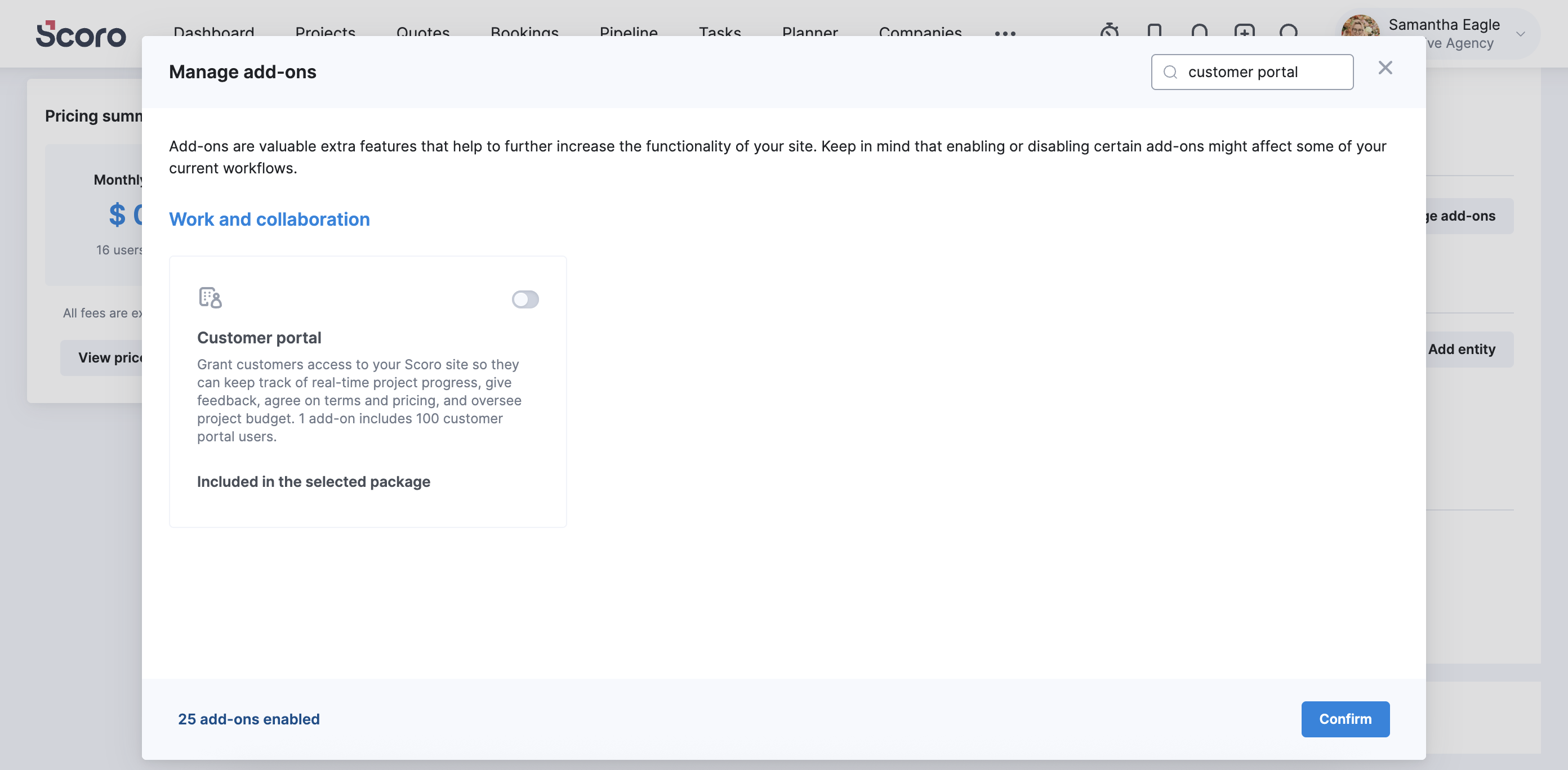This screenshot has height=770, width=1568.
Task: Click the 16 users text
Action: tap(119, 250)
